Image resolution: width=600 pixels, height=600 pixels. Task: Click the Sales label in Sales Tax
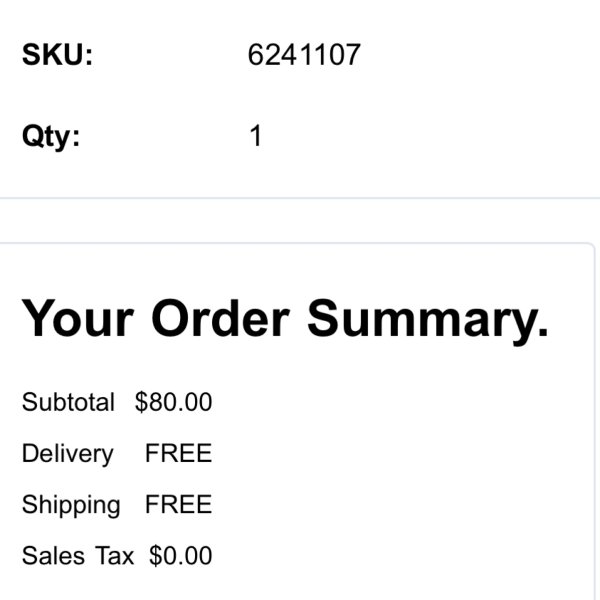click(54, 556)
